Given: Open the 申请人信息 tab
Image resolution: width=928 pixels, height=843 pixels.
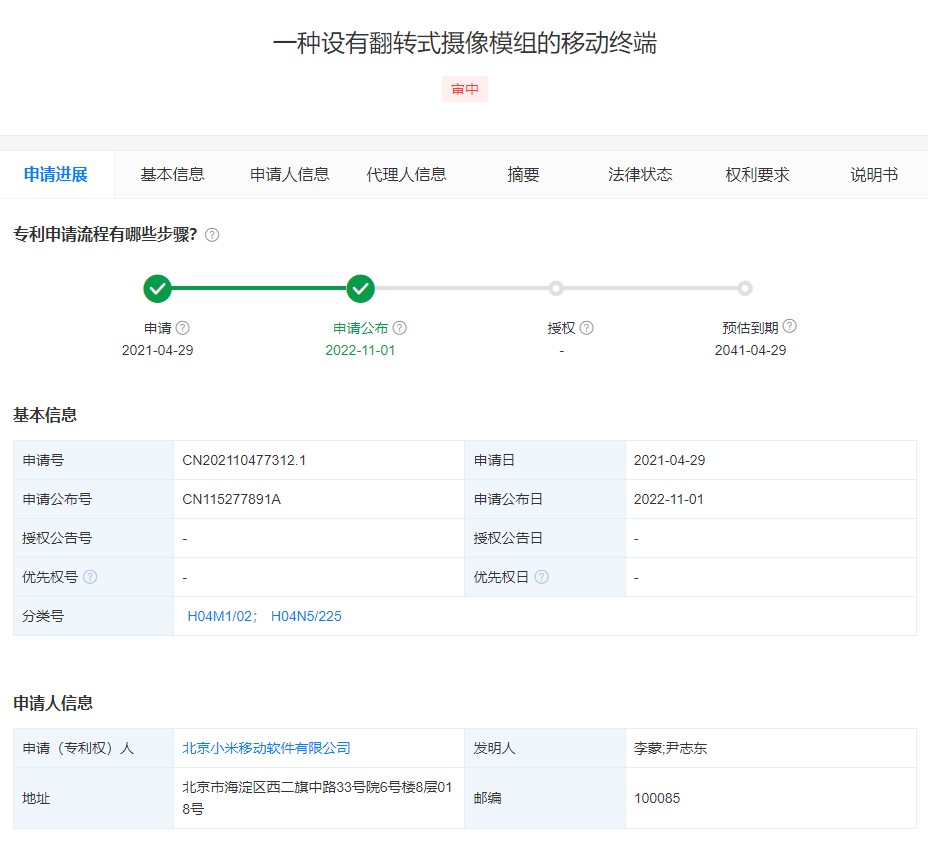Looking at the screenshot, I should [x=289, y=175].
